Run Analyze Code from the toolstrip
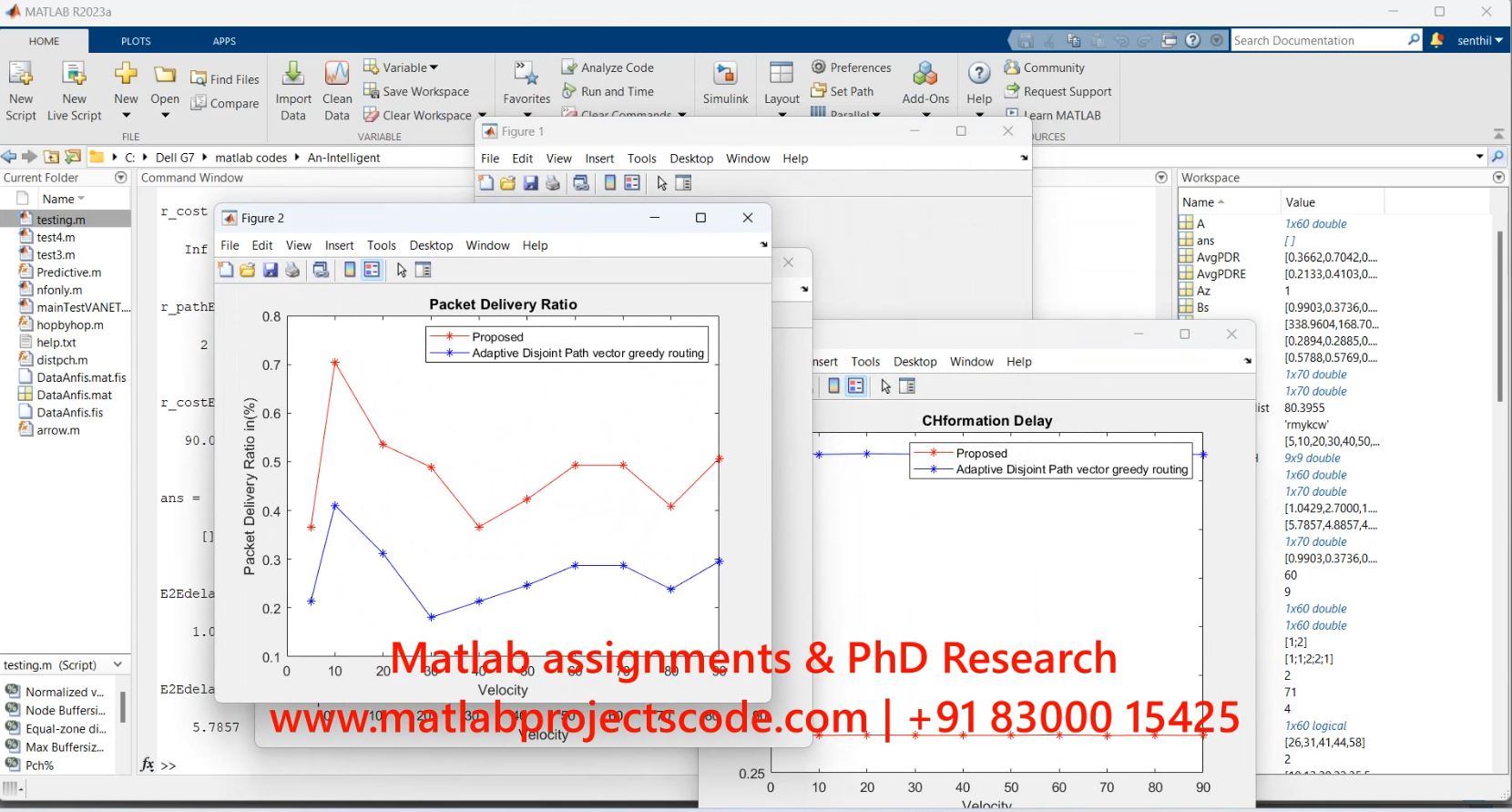Viewport: 1512px width, 812px height. (608, 67)
